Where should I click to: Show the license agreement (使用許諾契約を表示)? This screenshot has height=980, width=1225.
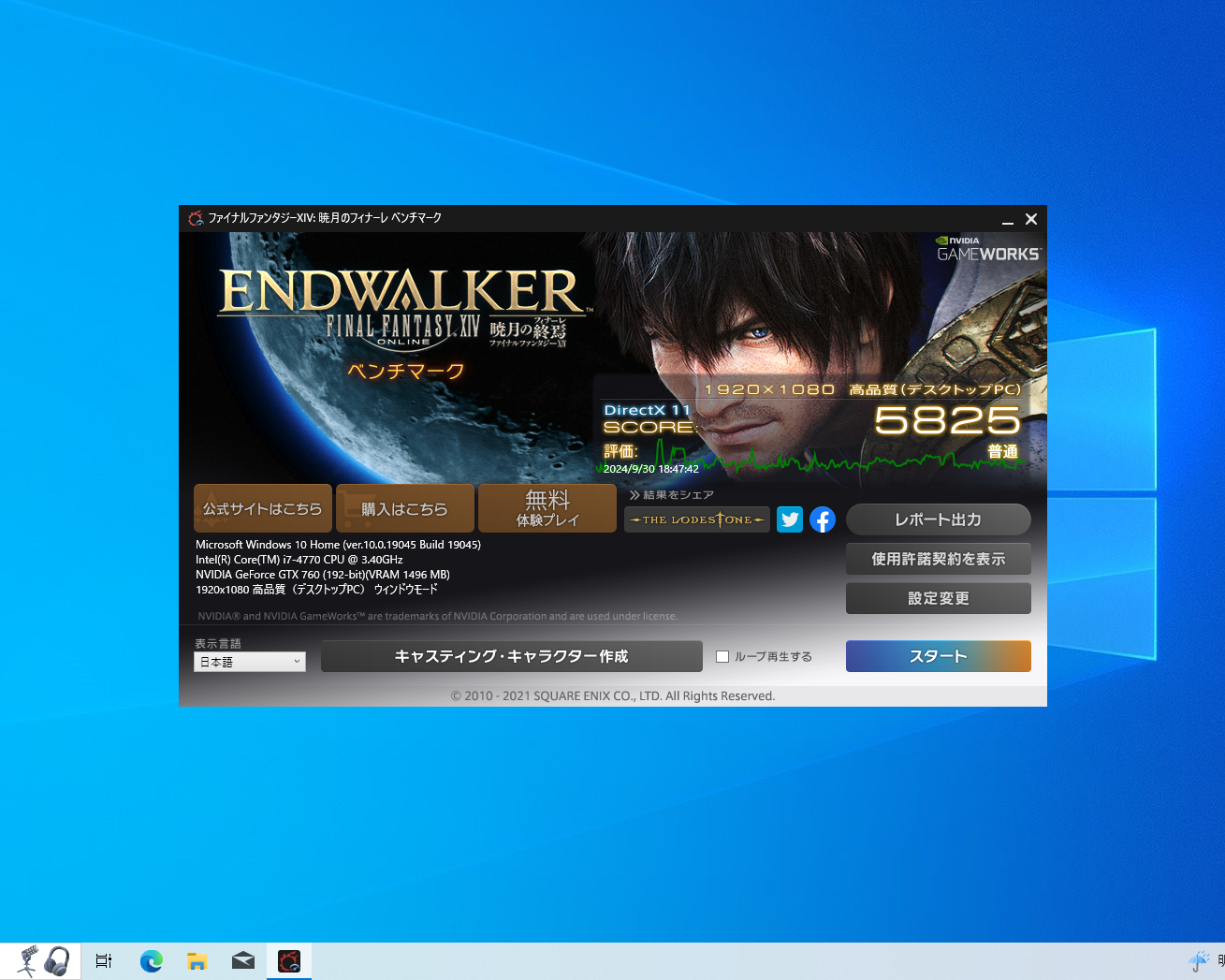coord(939,559)
